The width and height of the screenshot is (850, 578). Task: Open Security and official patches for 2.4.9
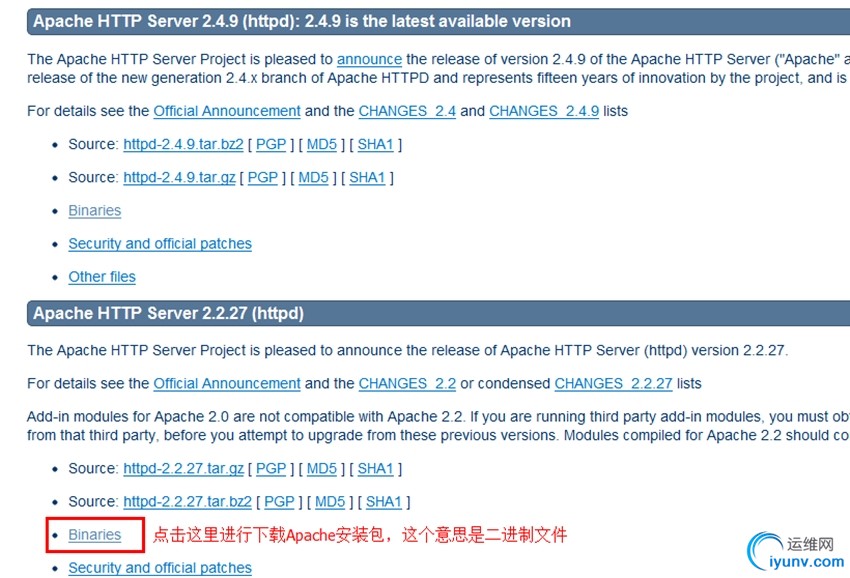pos(160,244)
